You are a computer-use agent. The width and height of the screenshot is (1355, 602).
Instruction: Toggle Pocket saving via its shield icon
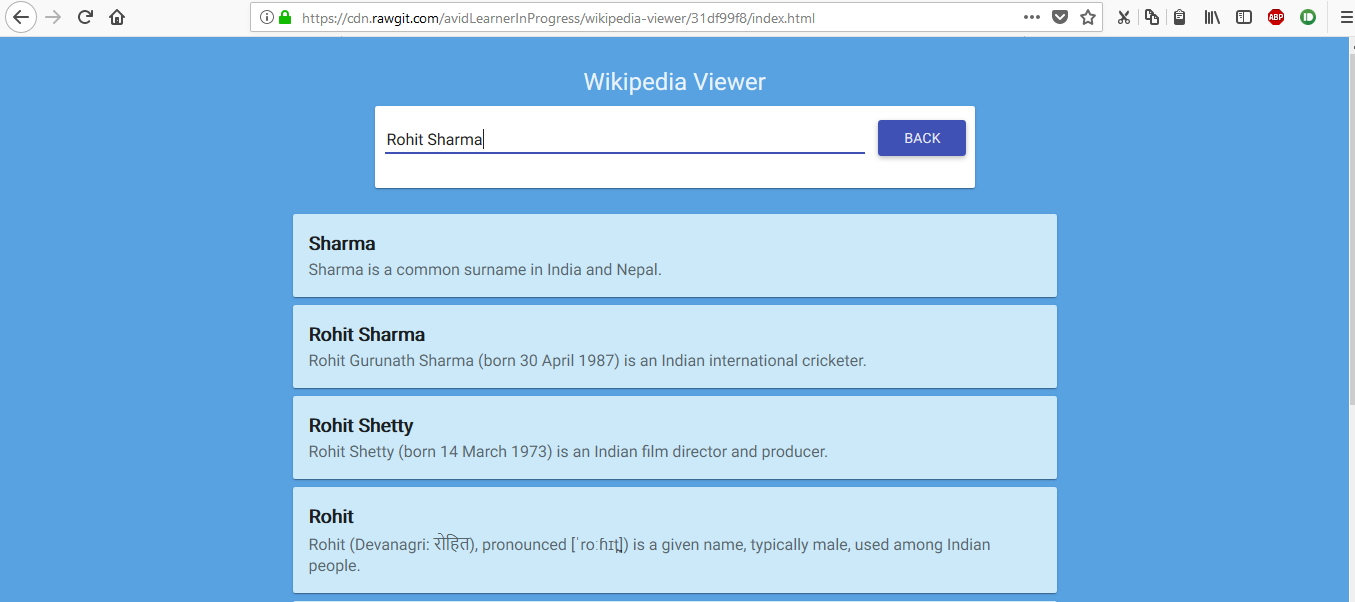tap(1060, 17)
